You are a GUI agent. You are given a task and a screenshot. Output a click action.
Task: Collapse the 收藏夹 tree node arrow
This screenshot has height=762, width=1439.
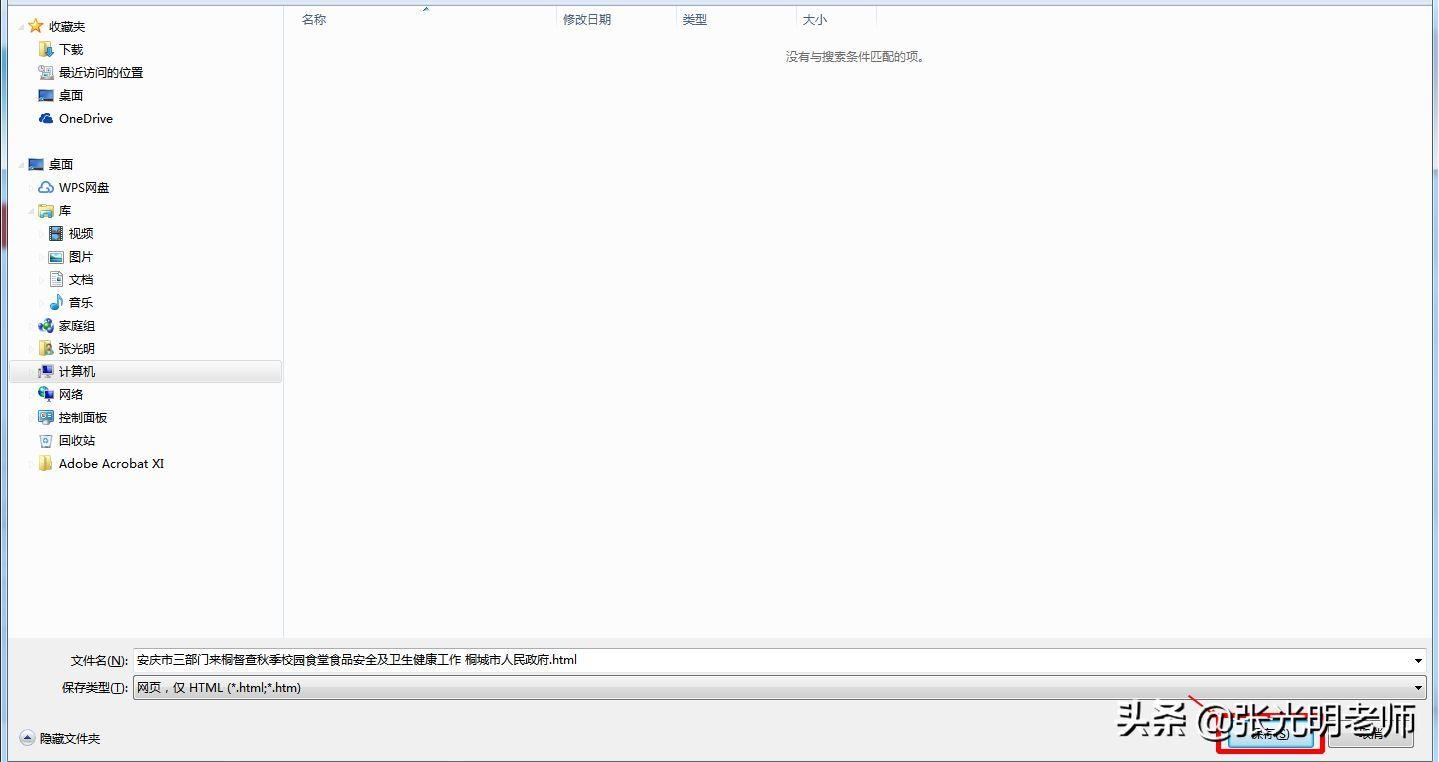(22, 27)
